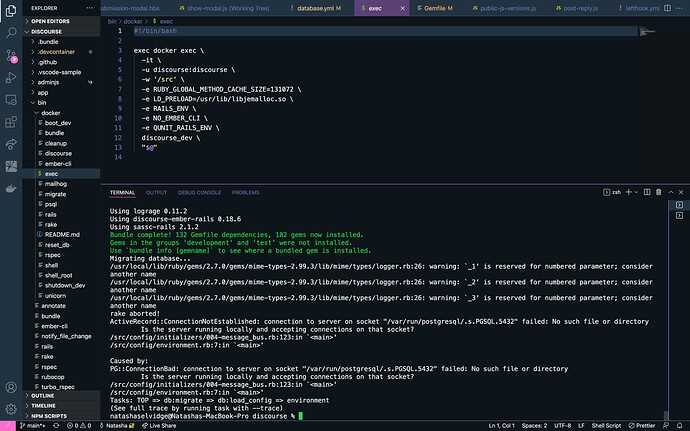The height and width of the screenshot is (431, 690).
Task: Go to line via Ln 1, Col 1
Action: 502,426
